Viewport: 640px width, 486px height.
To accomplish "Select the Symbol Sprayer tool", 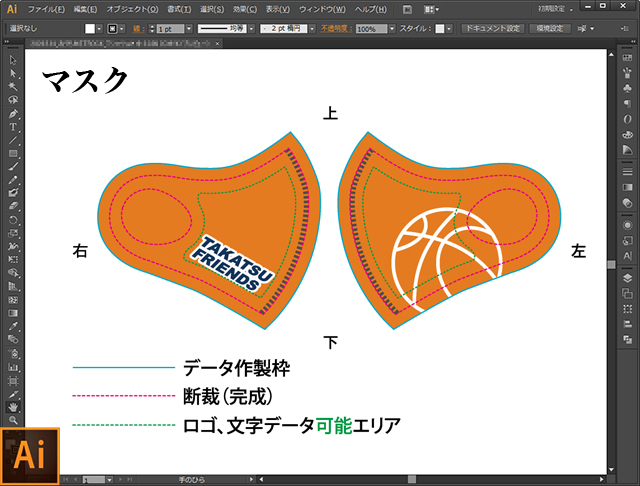I will (x=13, y=353).
